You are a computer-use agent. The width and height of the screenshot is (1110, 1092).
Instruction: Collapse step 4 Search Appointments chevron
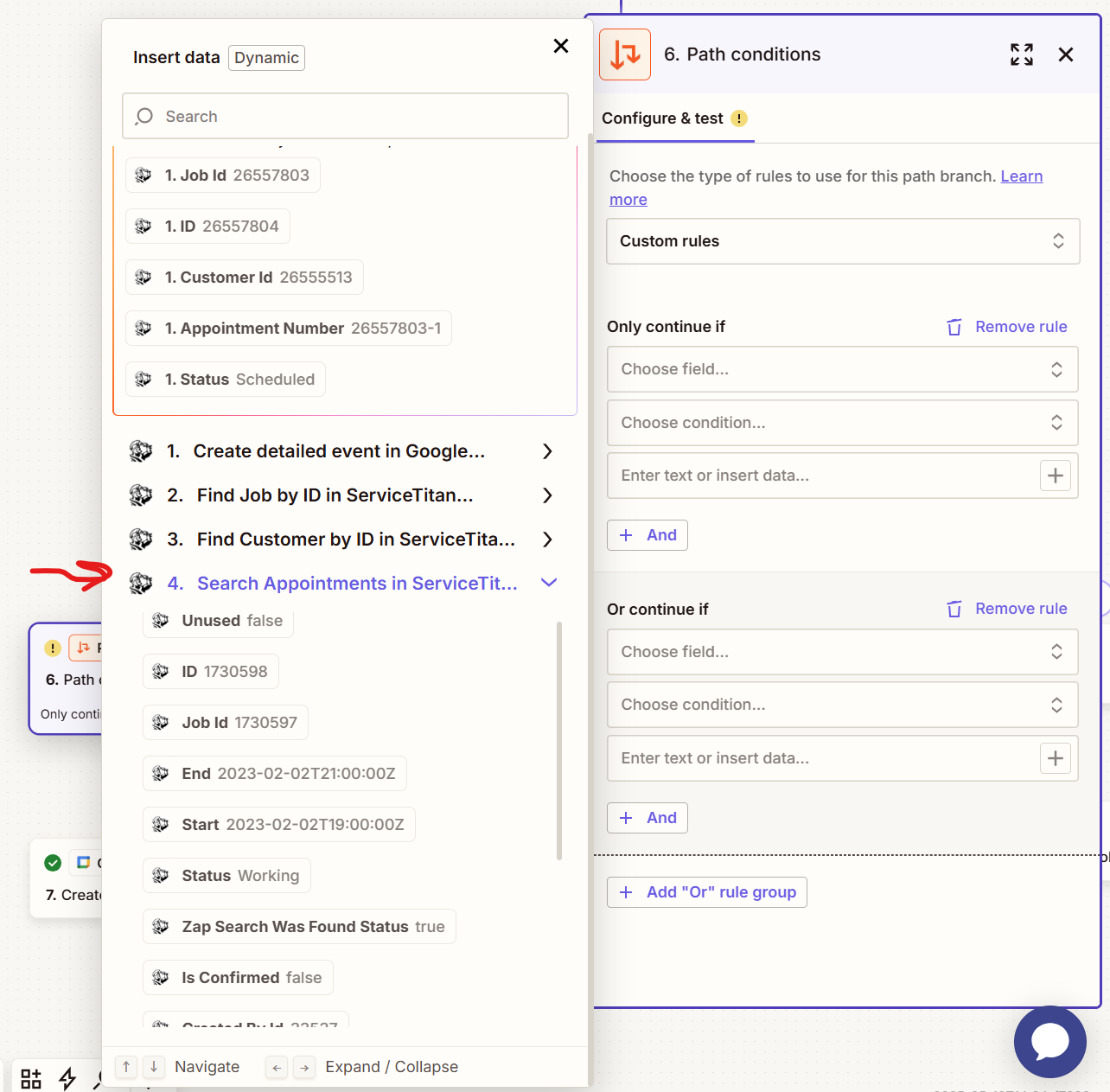pos(548,583)
